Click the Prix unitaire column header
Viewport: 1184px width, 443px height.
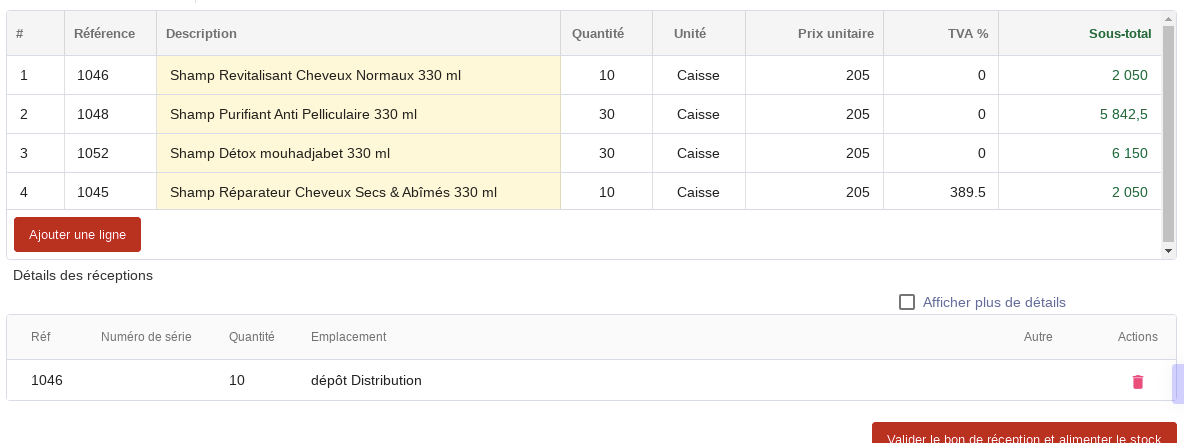[835, 34]
